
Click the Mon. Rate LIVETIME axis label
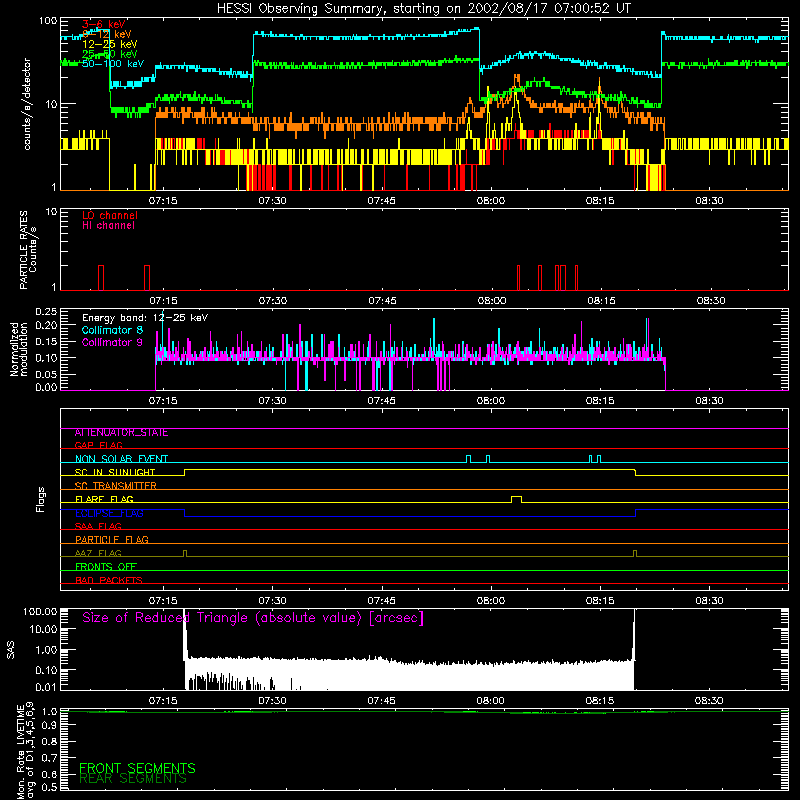pos(26,750)
